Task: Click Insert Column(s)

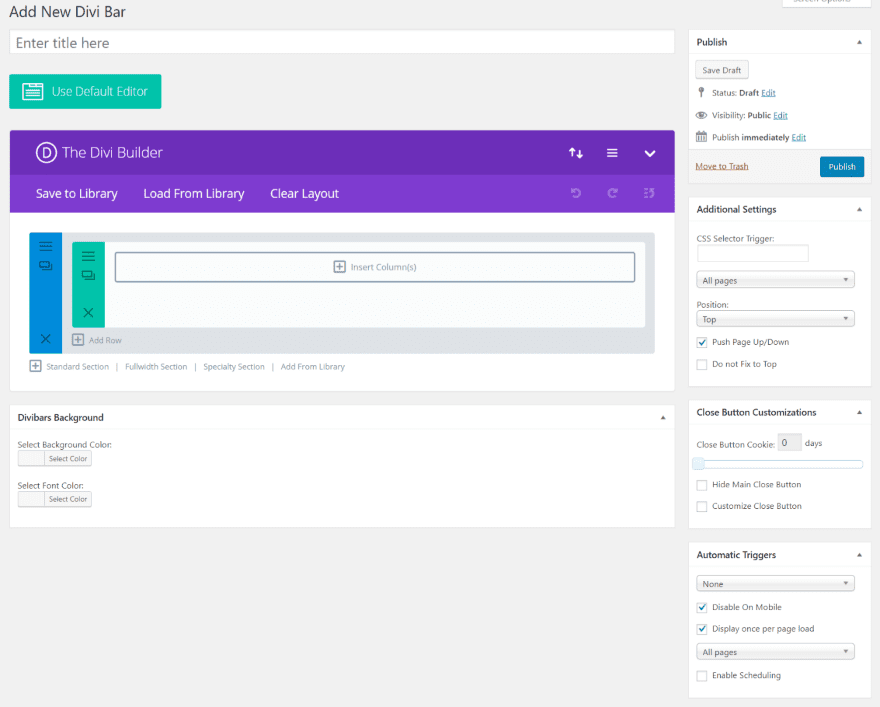Action: 375,267
